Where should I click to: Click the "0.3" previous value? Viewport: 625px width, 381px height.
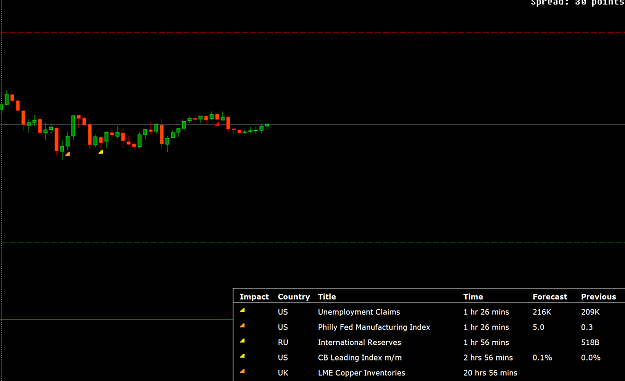point(587,327)
